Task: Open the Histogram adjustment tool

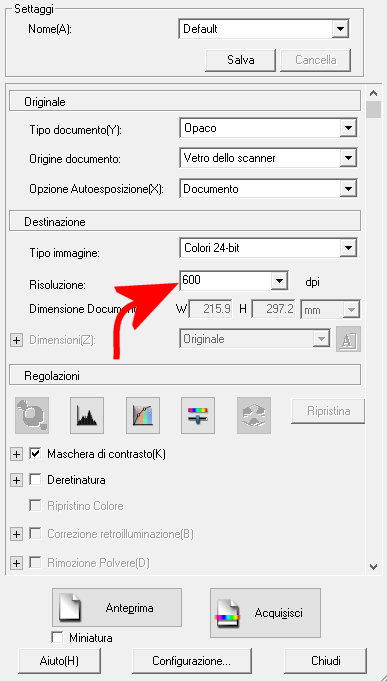Action: [87, 415]
